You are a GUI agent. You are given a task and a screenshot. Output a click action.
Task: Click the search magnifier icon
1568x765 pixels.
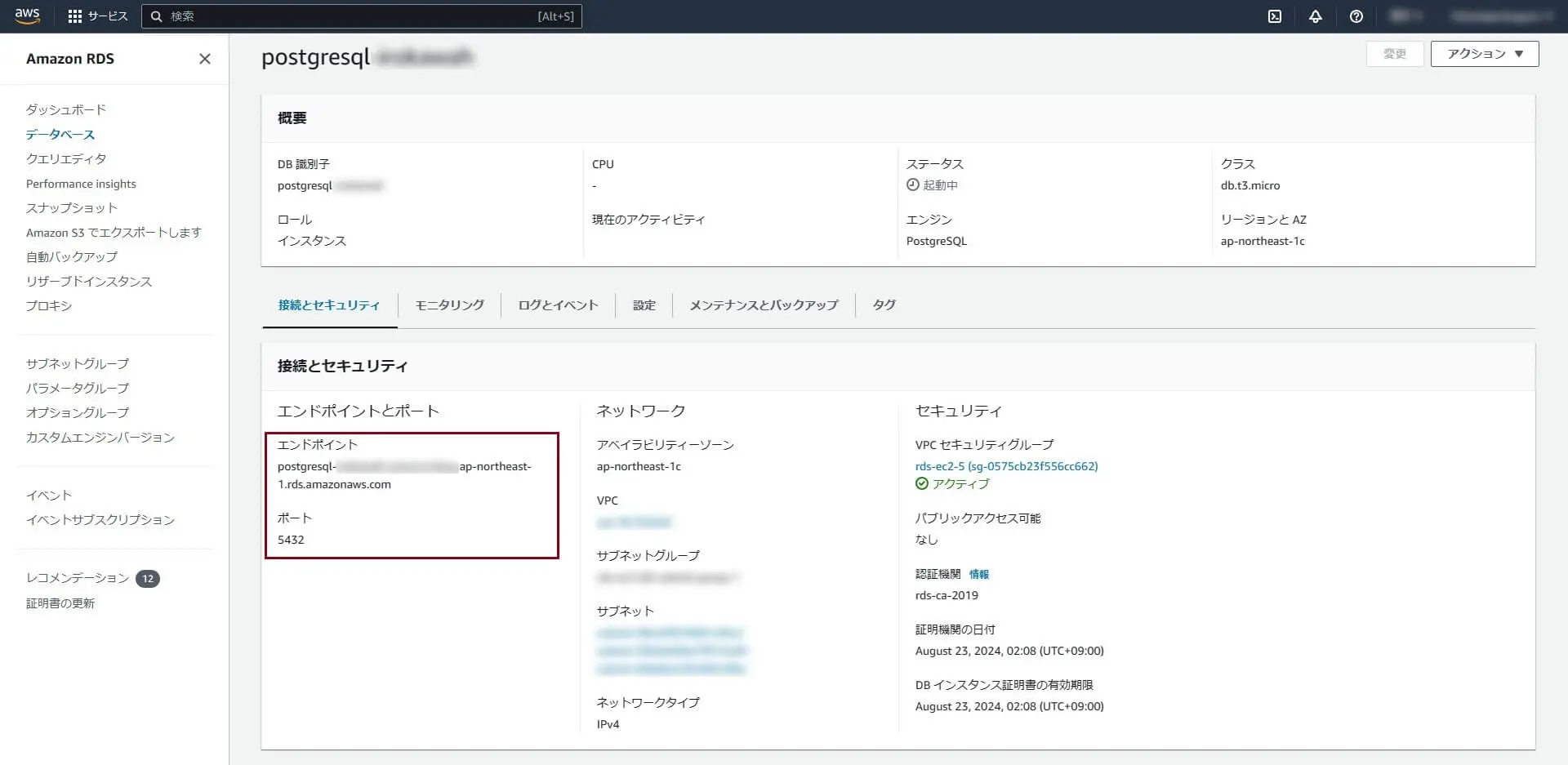(157, 16)
